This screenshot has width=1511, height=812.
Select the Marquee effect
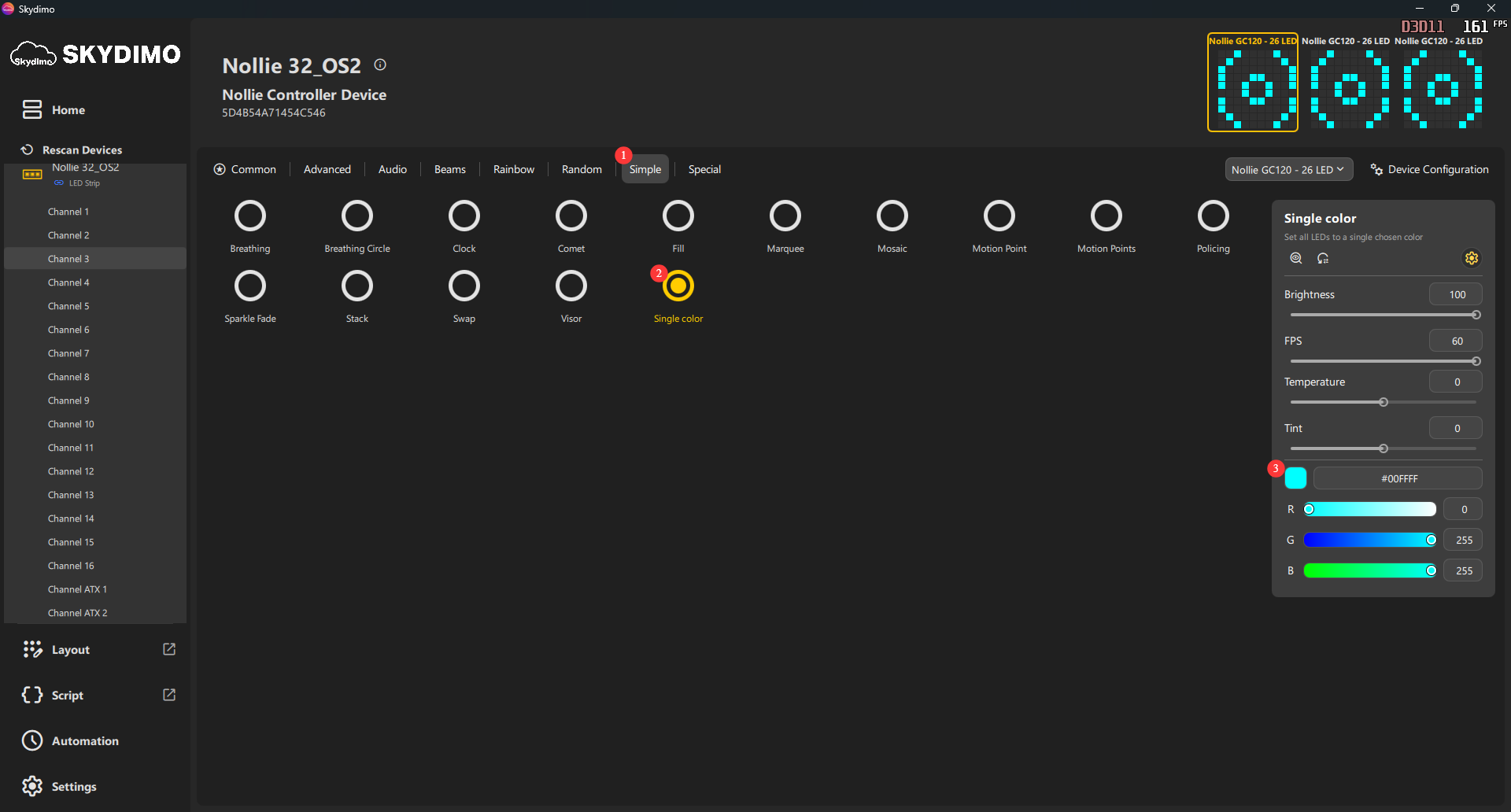point(785,227)
